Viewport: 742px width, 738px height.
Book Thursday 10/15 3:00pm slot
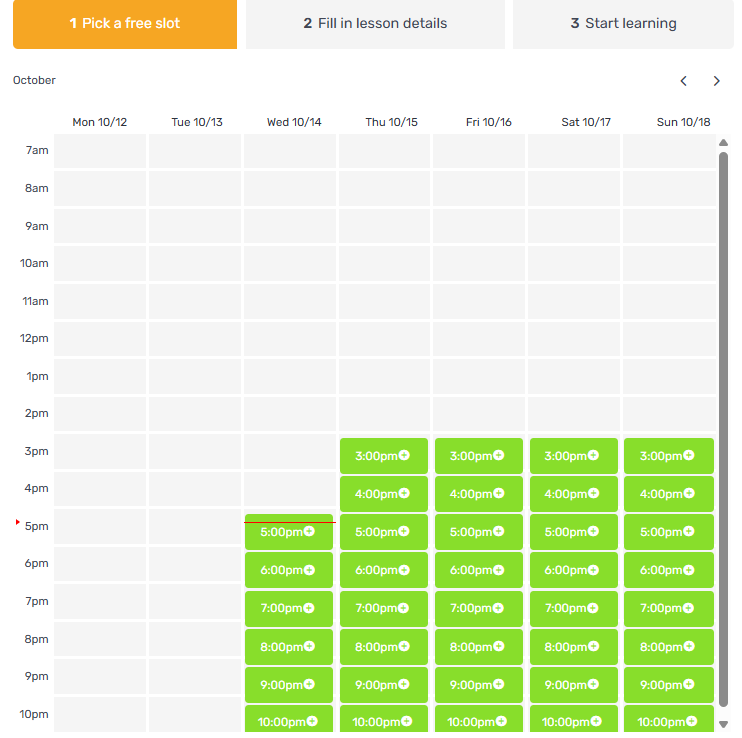pos(384,456)
